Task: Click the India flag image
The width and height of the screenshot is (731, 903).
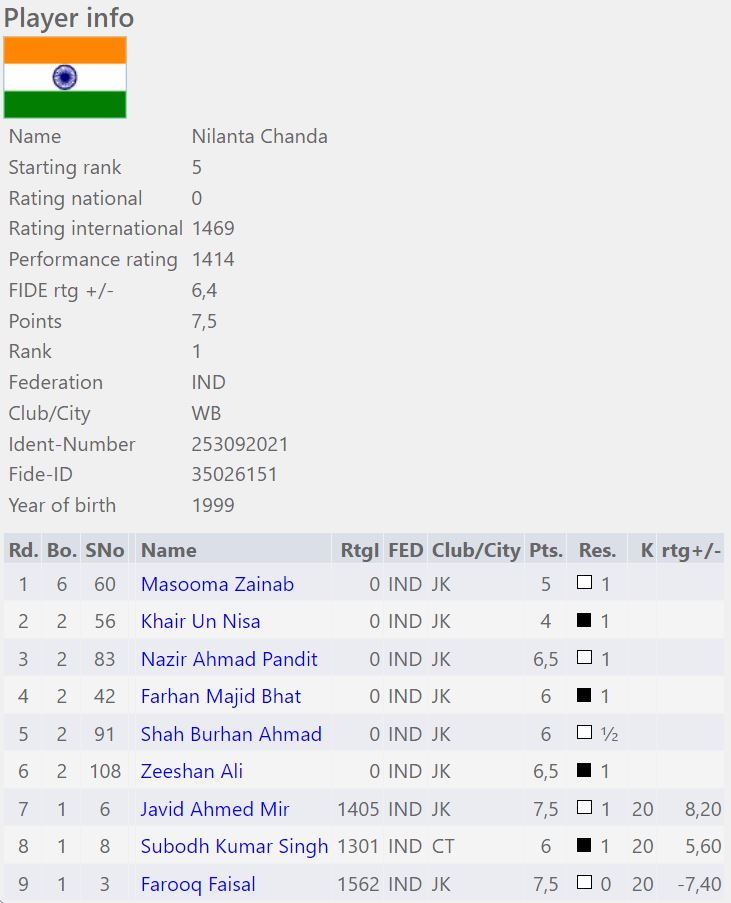Action: 65,78
